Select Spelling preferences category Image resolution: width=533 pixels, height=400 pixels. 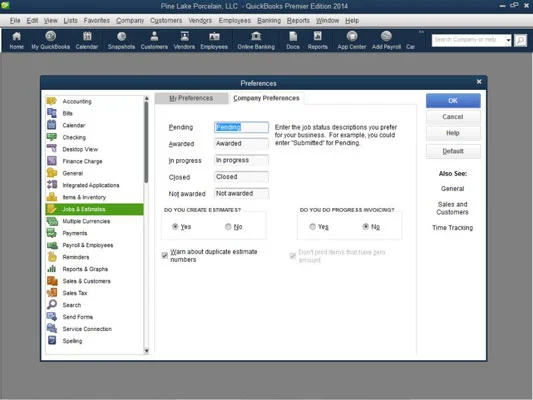[x=94, y=341]
